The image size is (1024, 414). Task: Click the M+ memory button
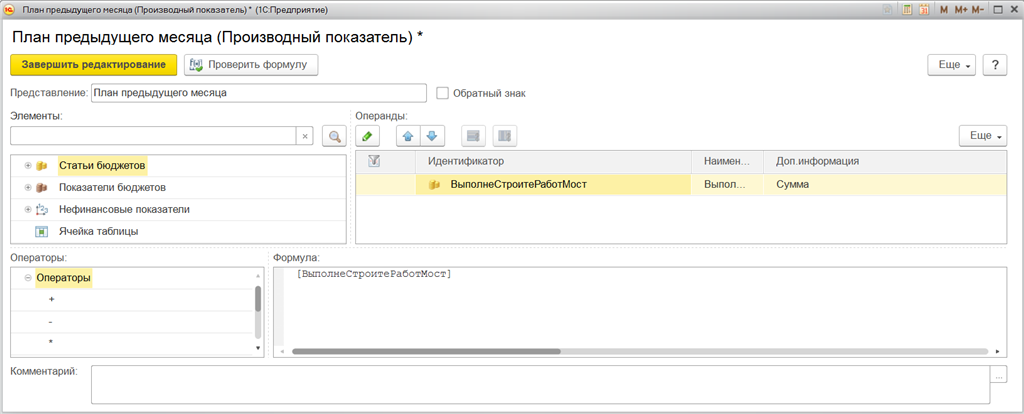[961, 10]
